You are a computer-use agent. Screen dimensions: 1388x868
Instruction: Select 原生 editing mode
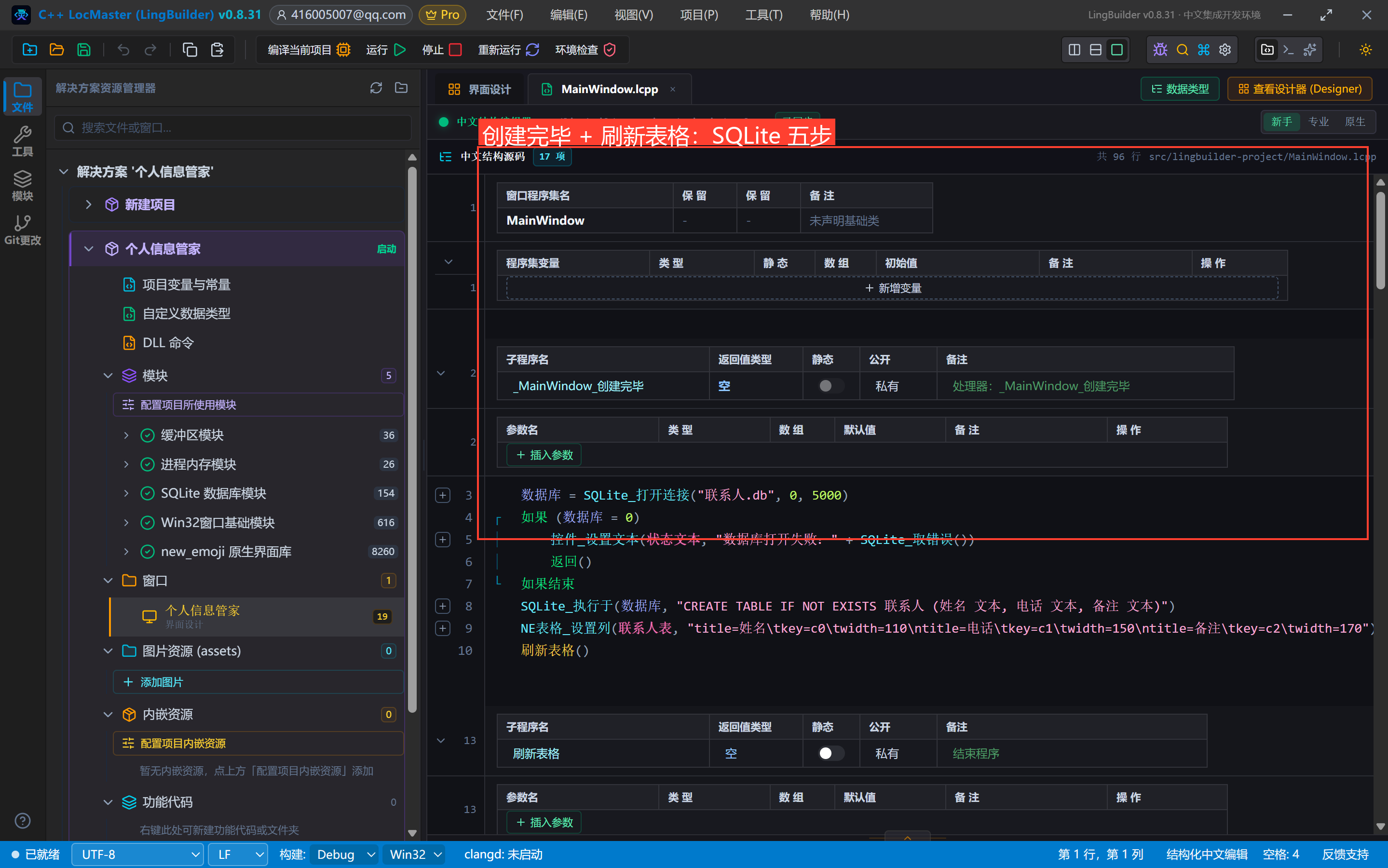tap(1355, 122)
